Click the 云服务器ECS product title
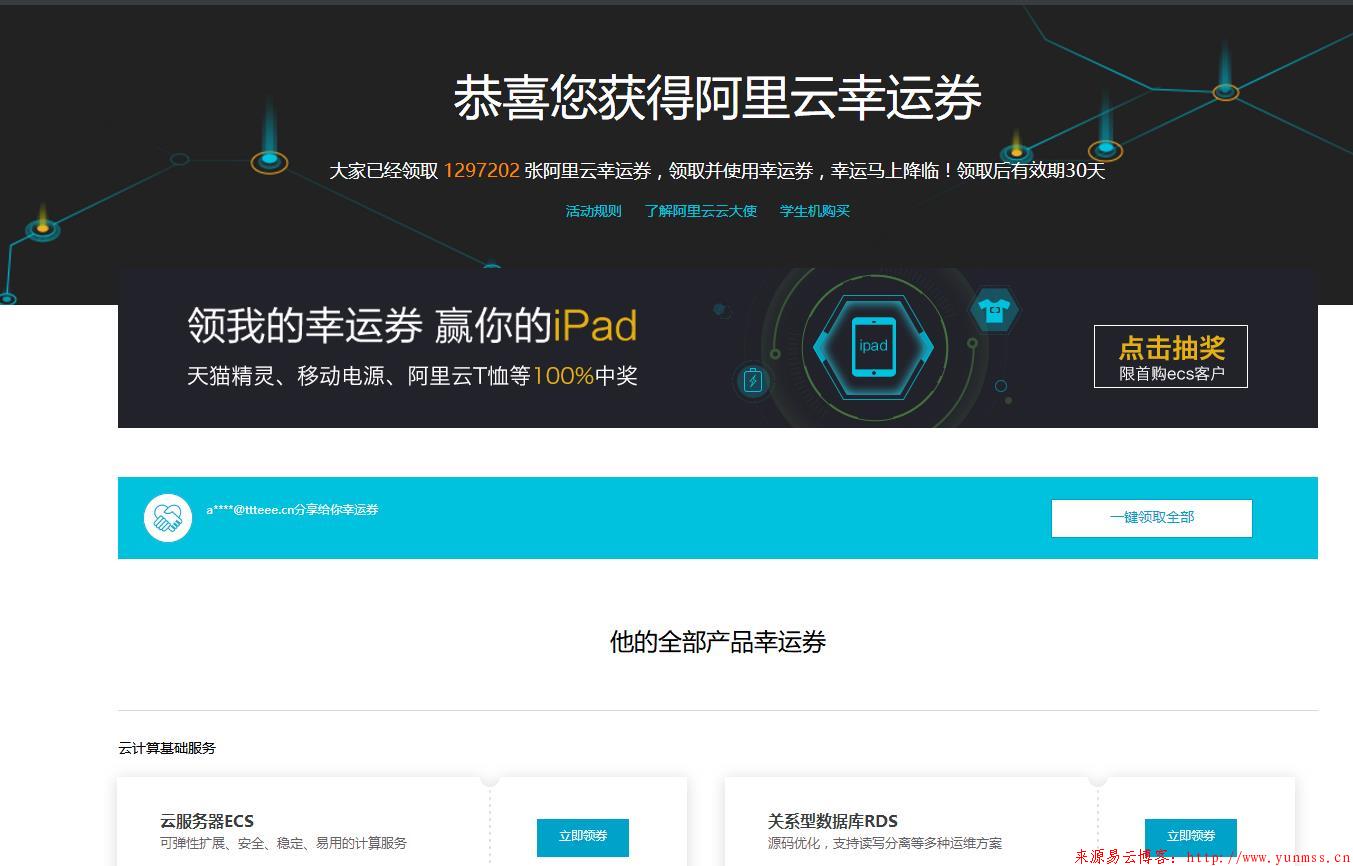This screenshot has height=866, width=1353. click(207, 821)
